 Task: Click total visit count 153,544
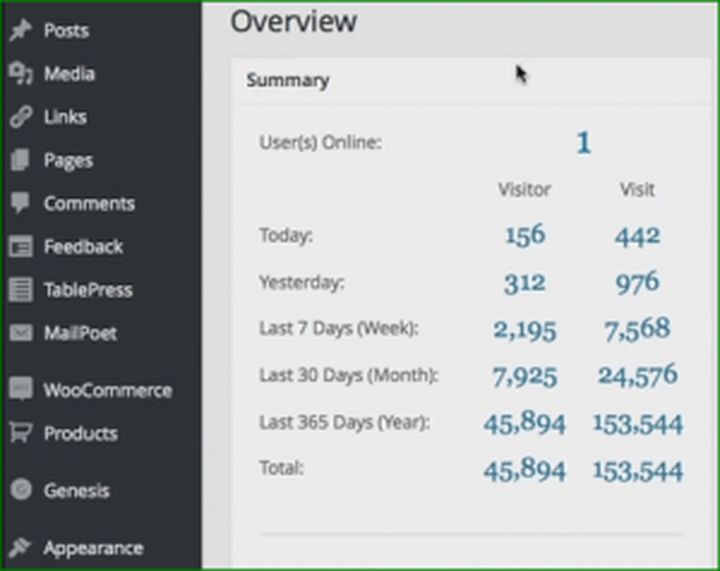click(x=637, y=470)
